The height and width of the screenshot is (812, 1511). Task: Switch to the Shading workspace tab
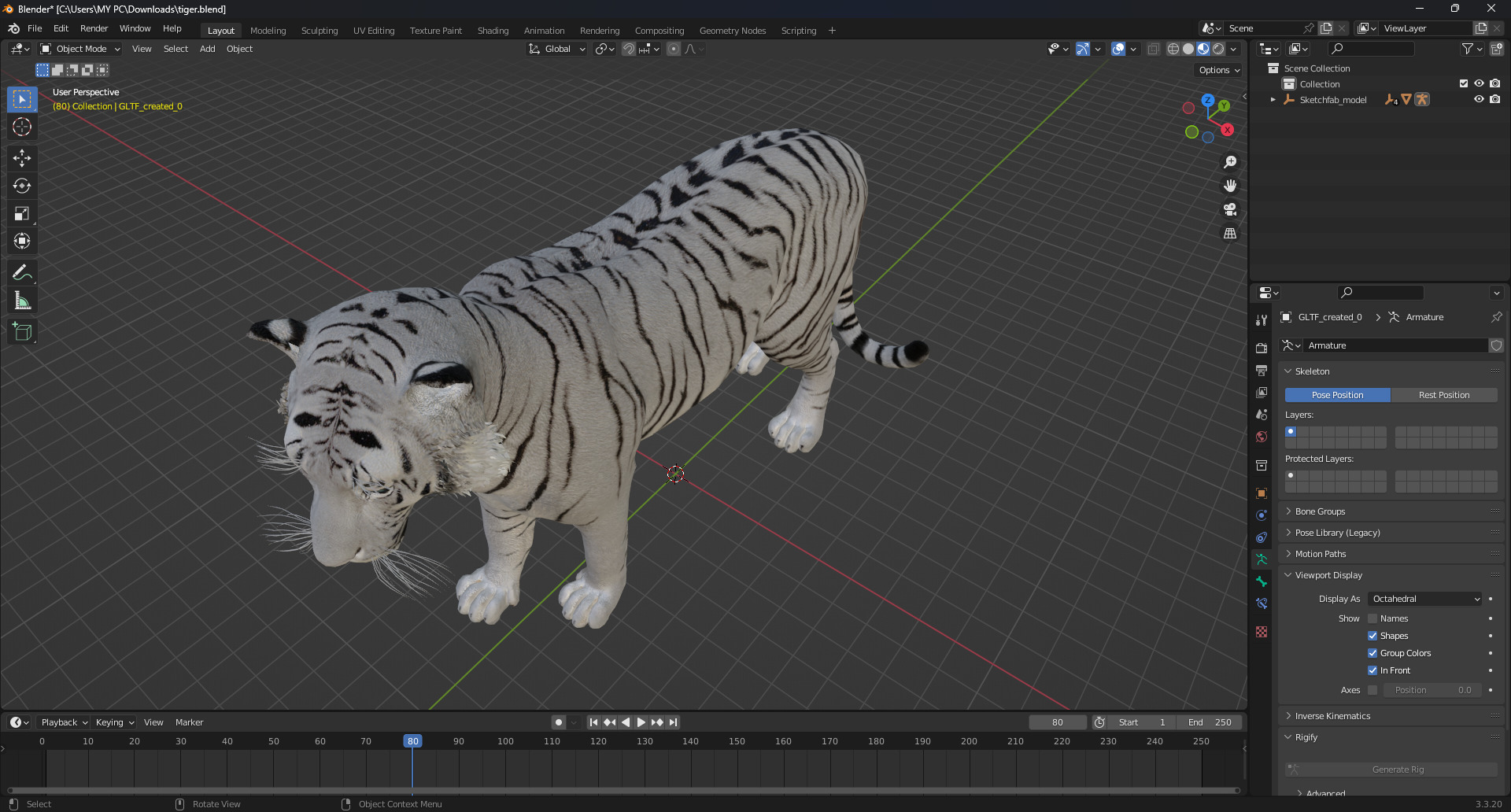[493, 31]
